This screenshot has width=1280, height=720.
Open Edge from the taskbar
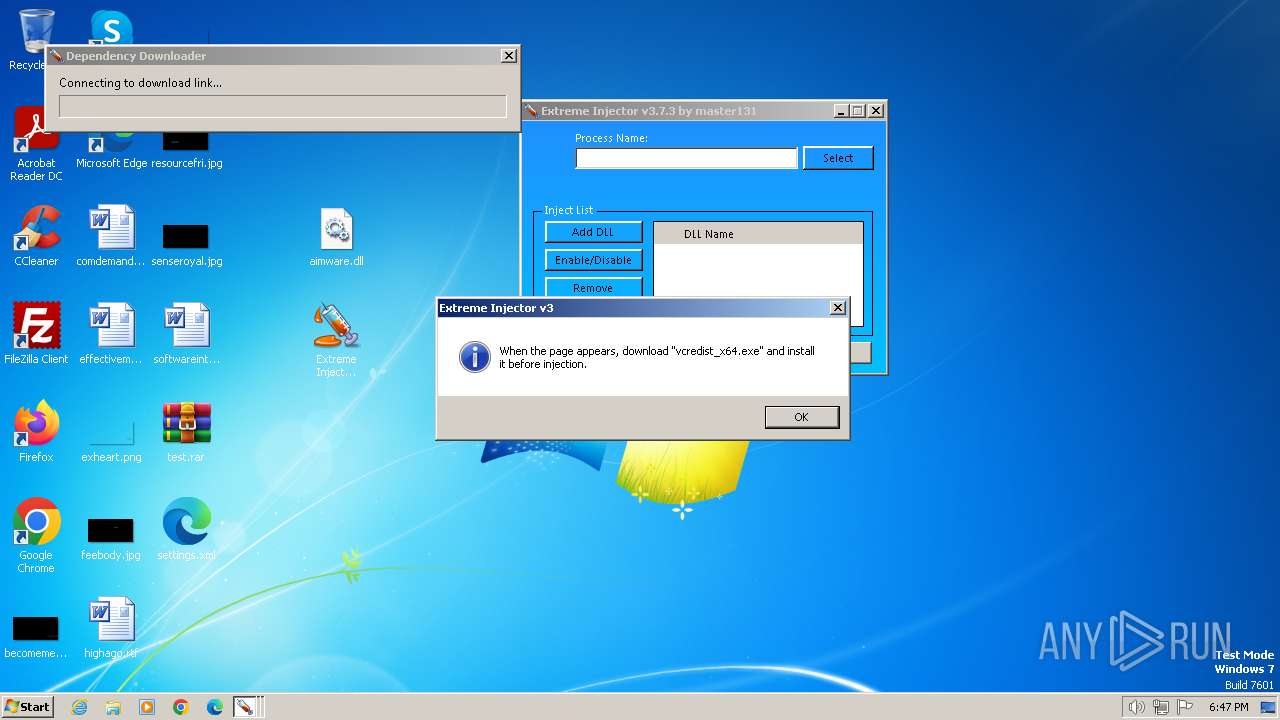[x=215, y=707]
